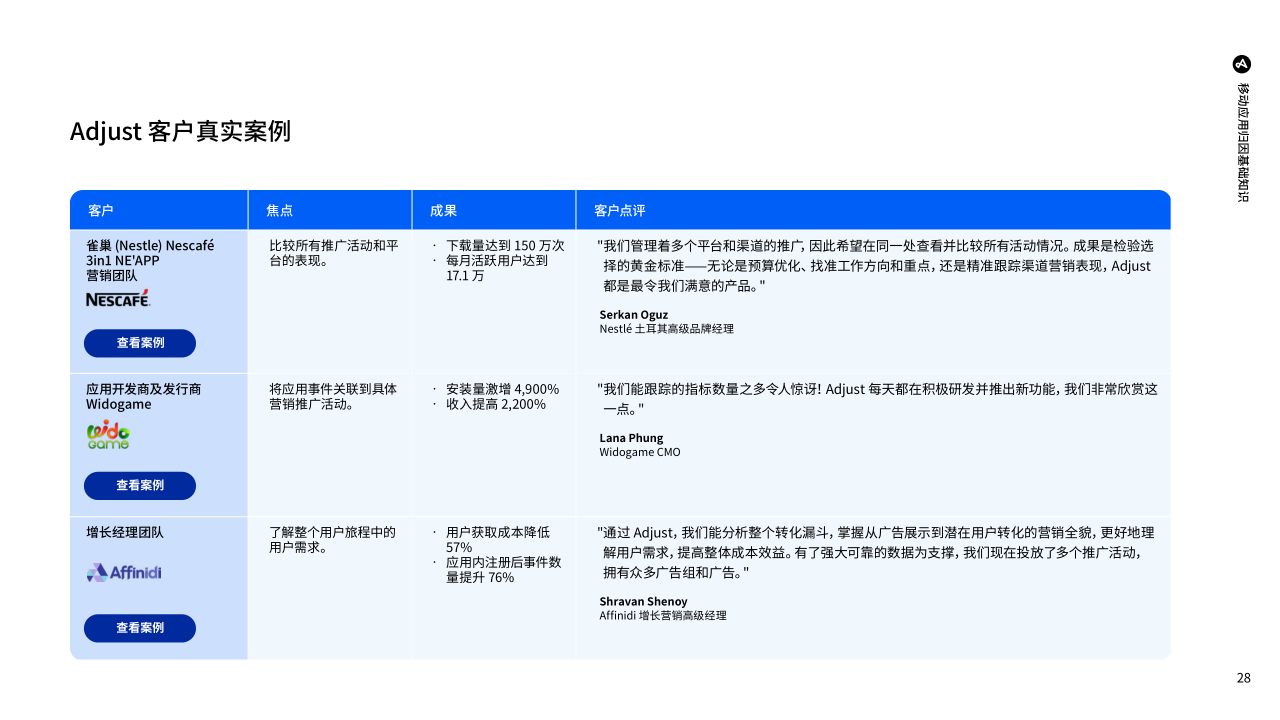The width and height of the screenshot is (1280, 720).
Task: Click 应用开发商及发行商 Widogame text
Action: coord(143,396)
